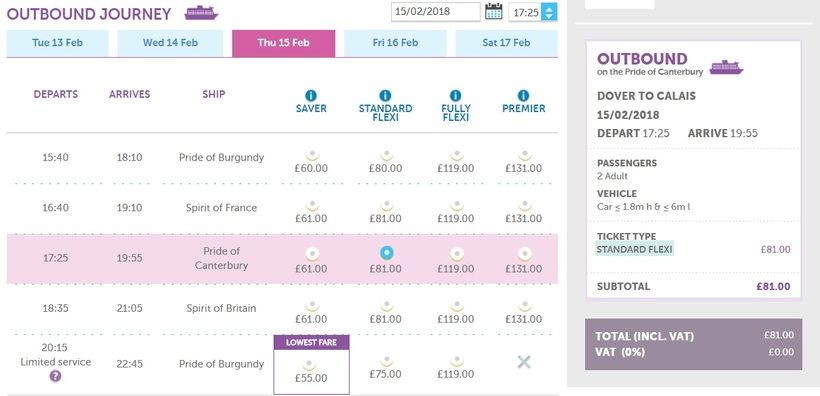
Task: Click the 15/02/2018 date input field
Action: pos(436,12)
